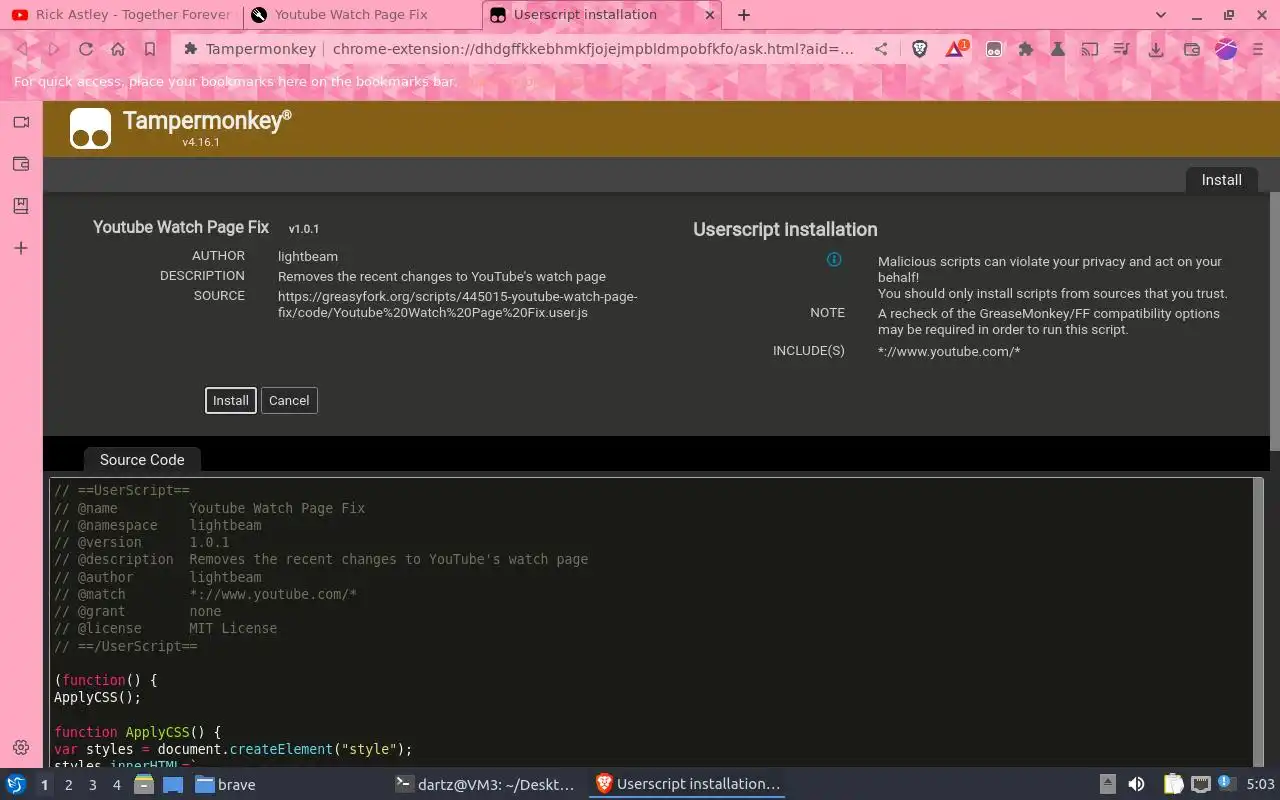Close the Userscript installation tab
This screenshot has width=1280, height=800.
coord(710,15)
